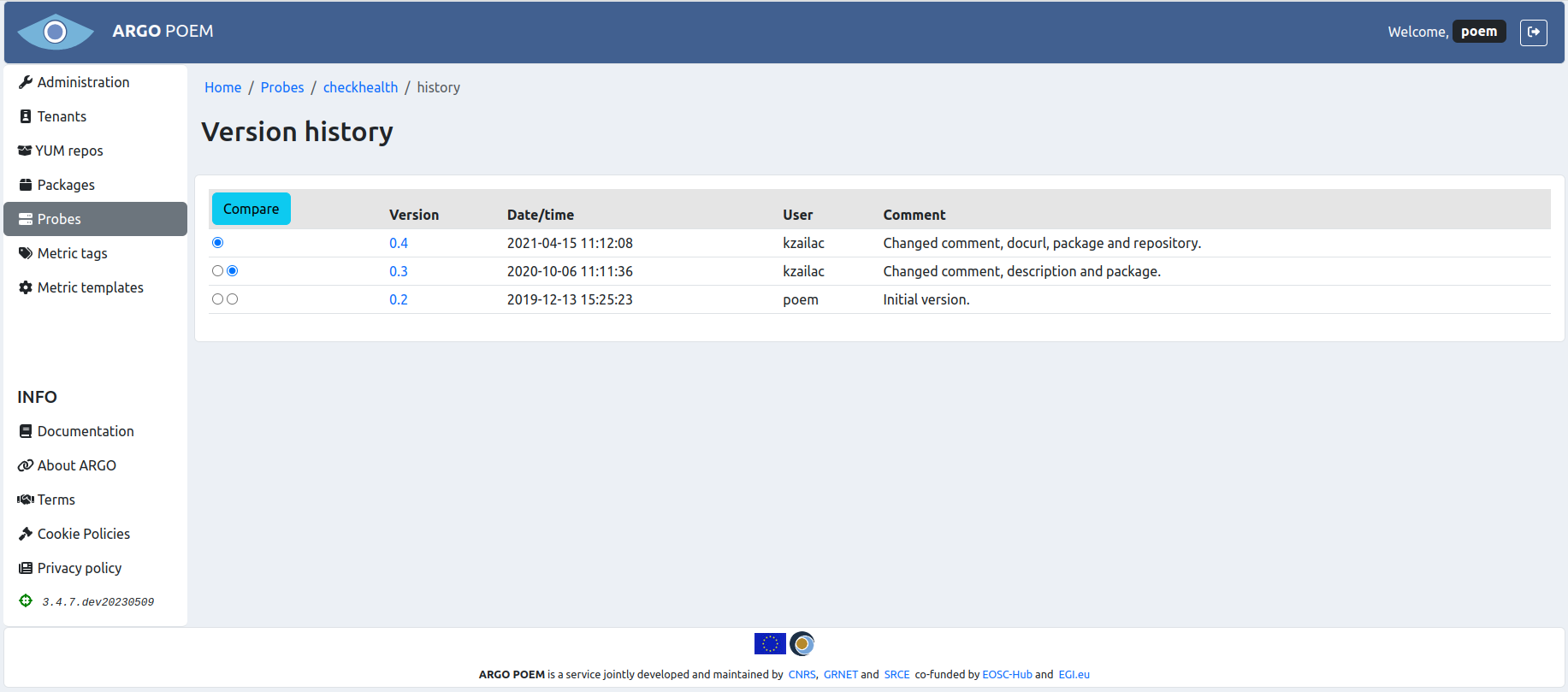Click the 3.4.7.dev20230509 version text
The image size is (1568, 692).
(98, 601)
